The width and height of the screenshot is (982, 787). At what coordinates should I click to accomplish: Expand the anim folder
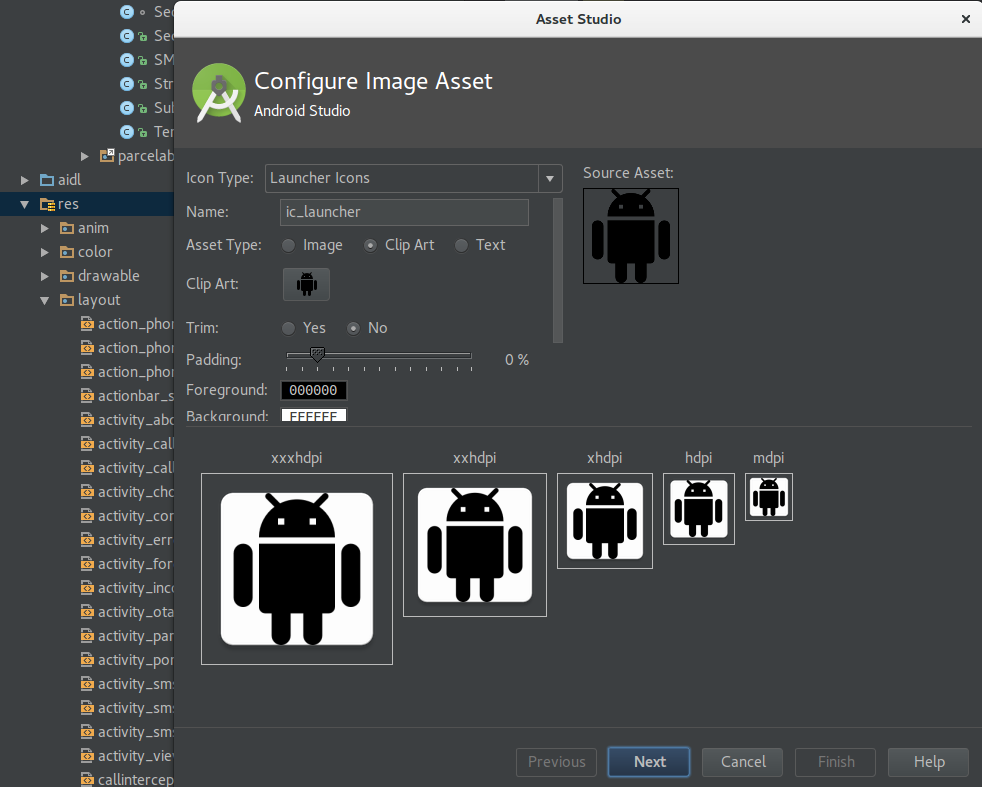click(x=44, y=229)
